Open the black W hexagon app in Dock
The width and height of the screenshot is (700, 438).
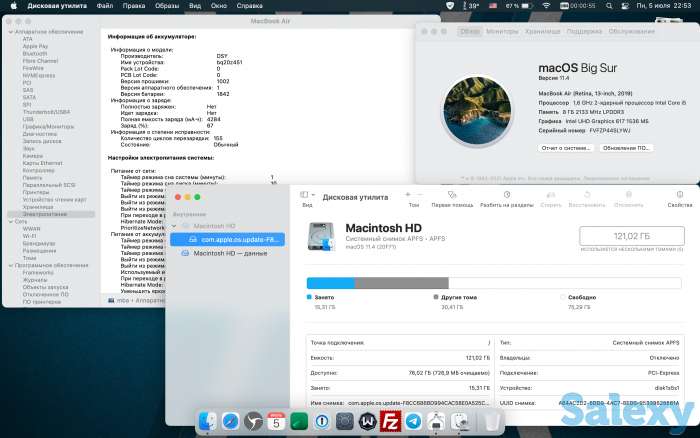pyautogui.click(x=367, y=421)
